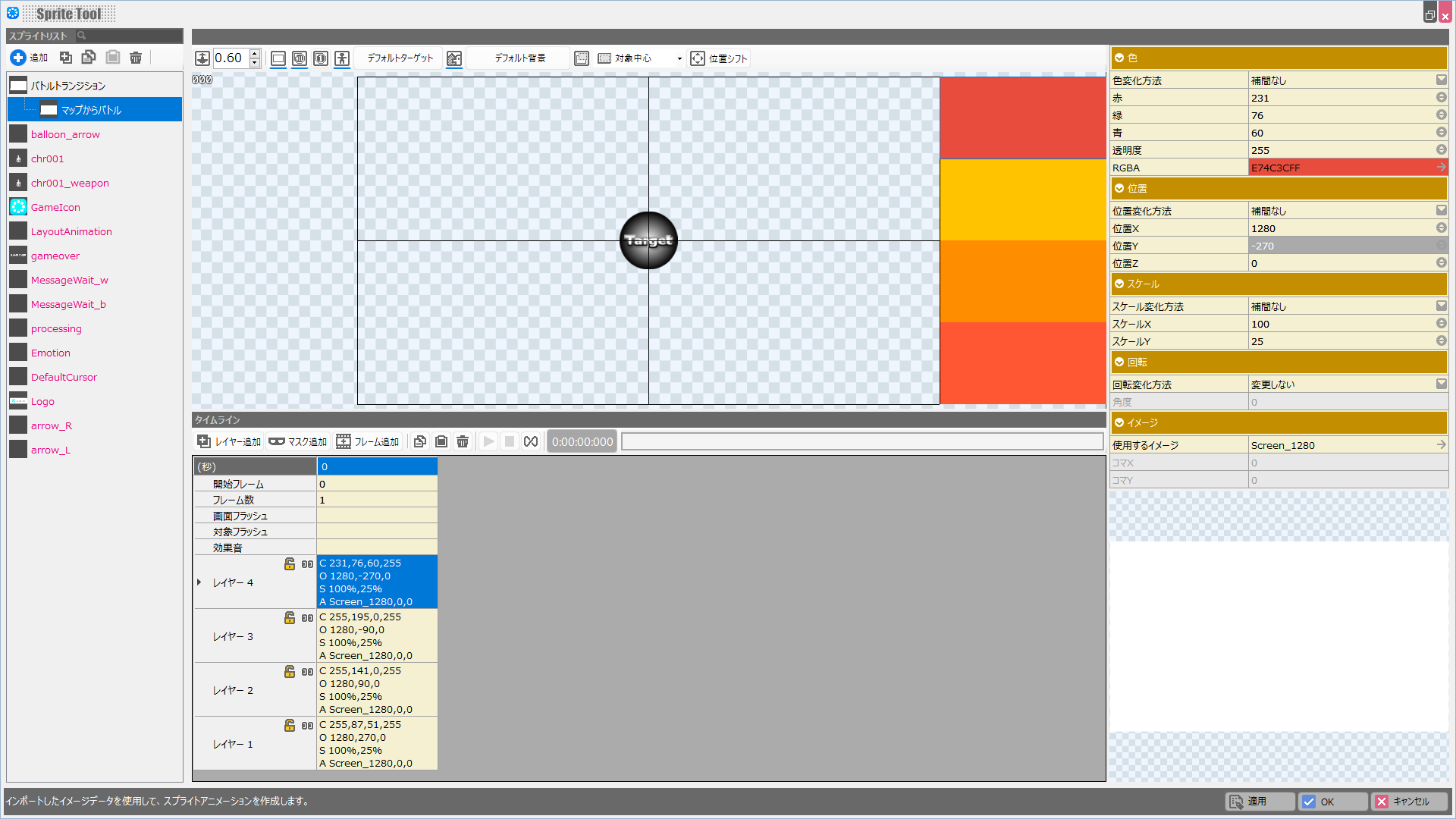
Task: Toggle the timeline loop playback icon
Action: pos(531,441)
